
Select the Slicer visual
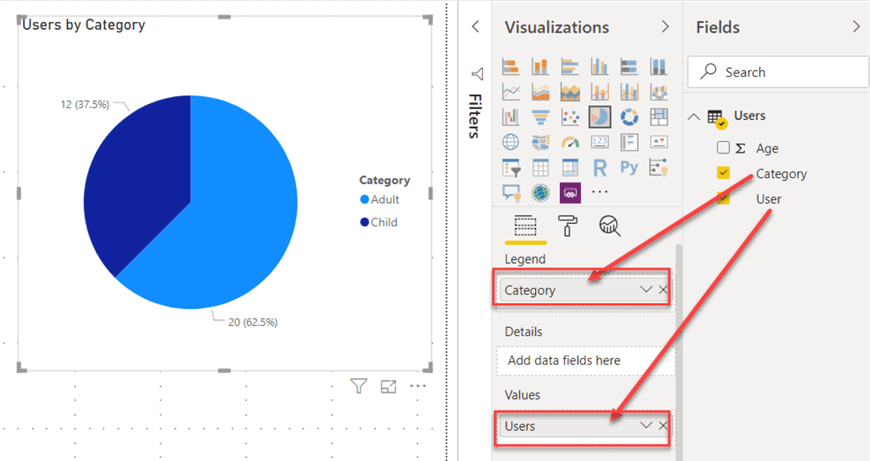(x=510, y=168)
